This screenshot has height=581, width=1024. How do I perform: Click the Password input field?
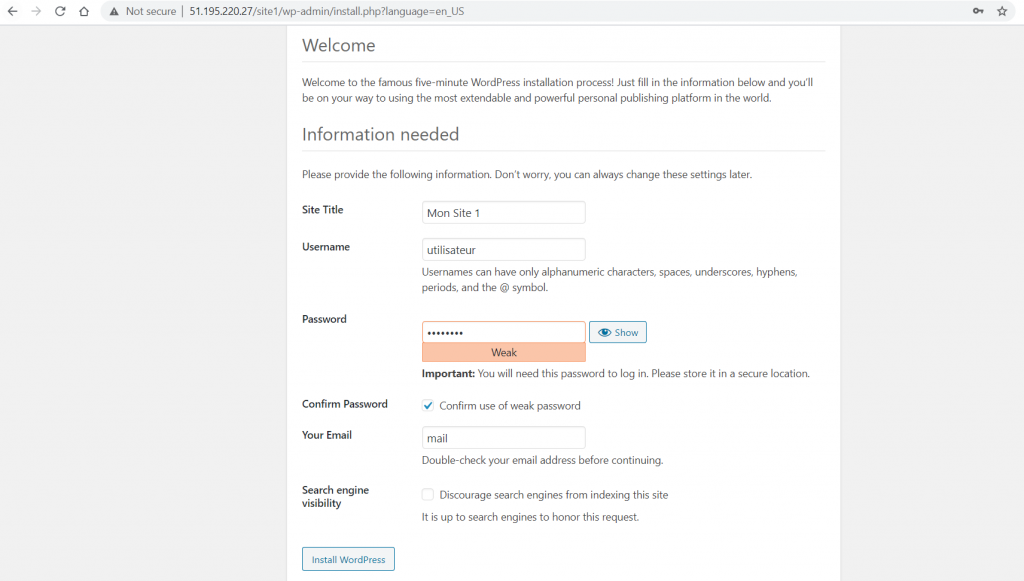pos(504,332)
